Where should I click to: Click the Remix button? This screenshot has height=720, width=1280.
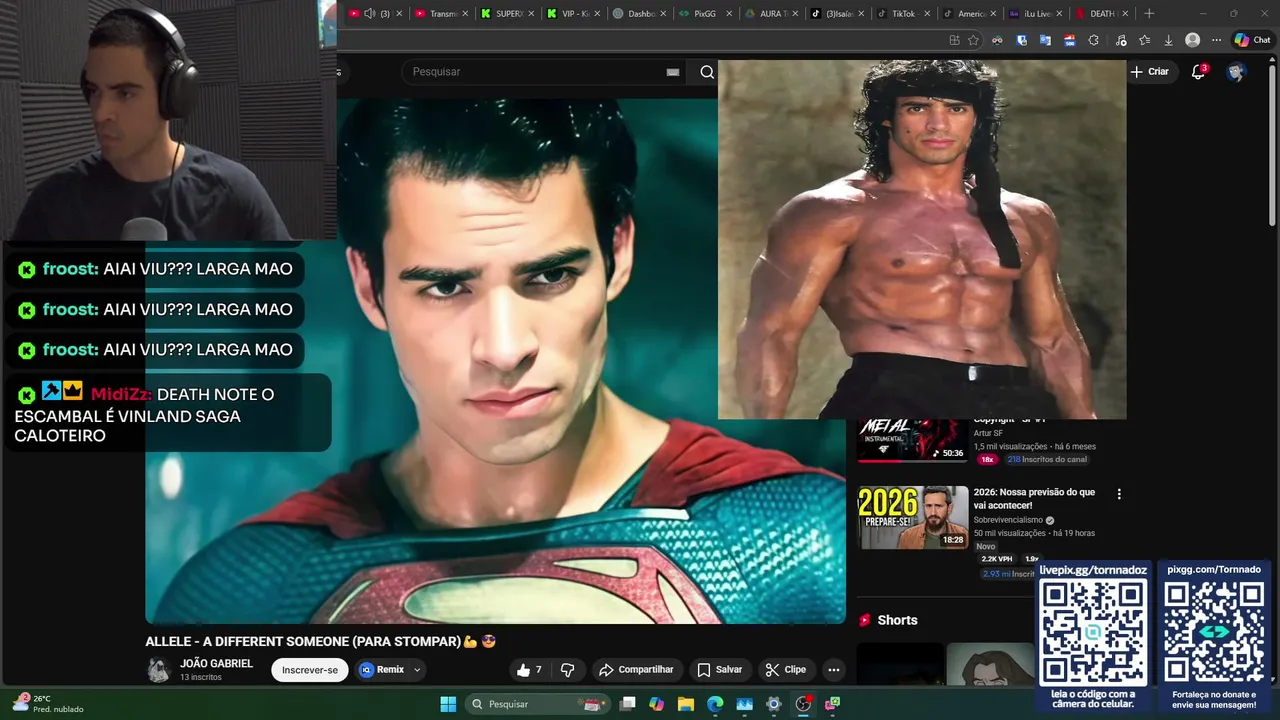click(382, 670)
